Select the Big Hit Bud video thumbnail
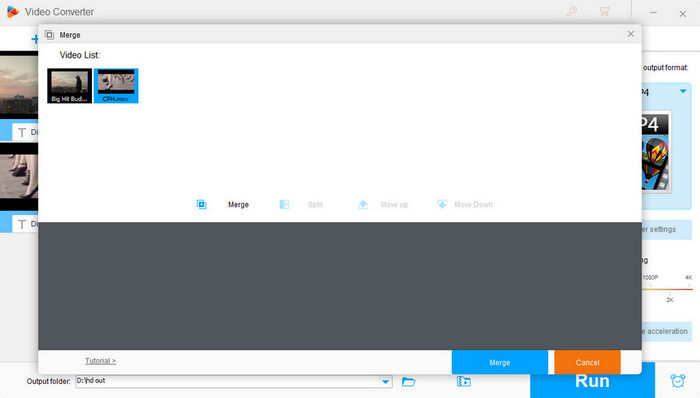 click(x=70, y=86)
